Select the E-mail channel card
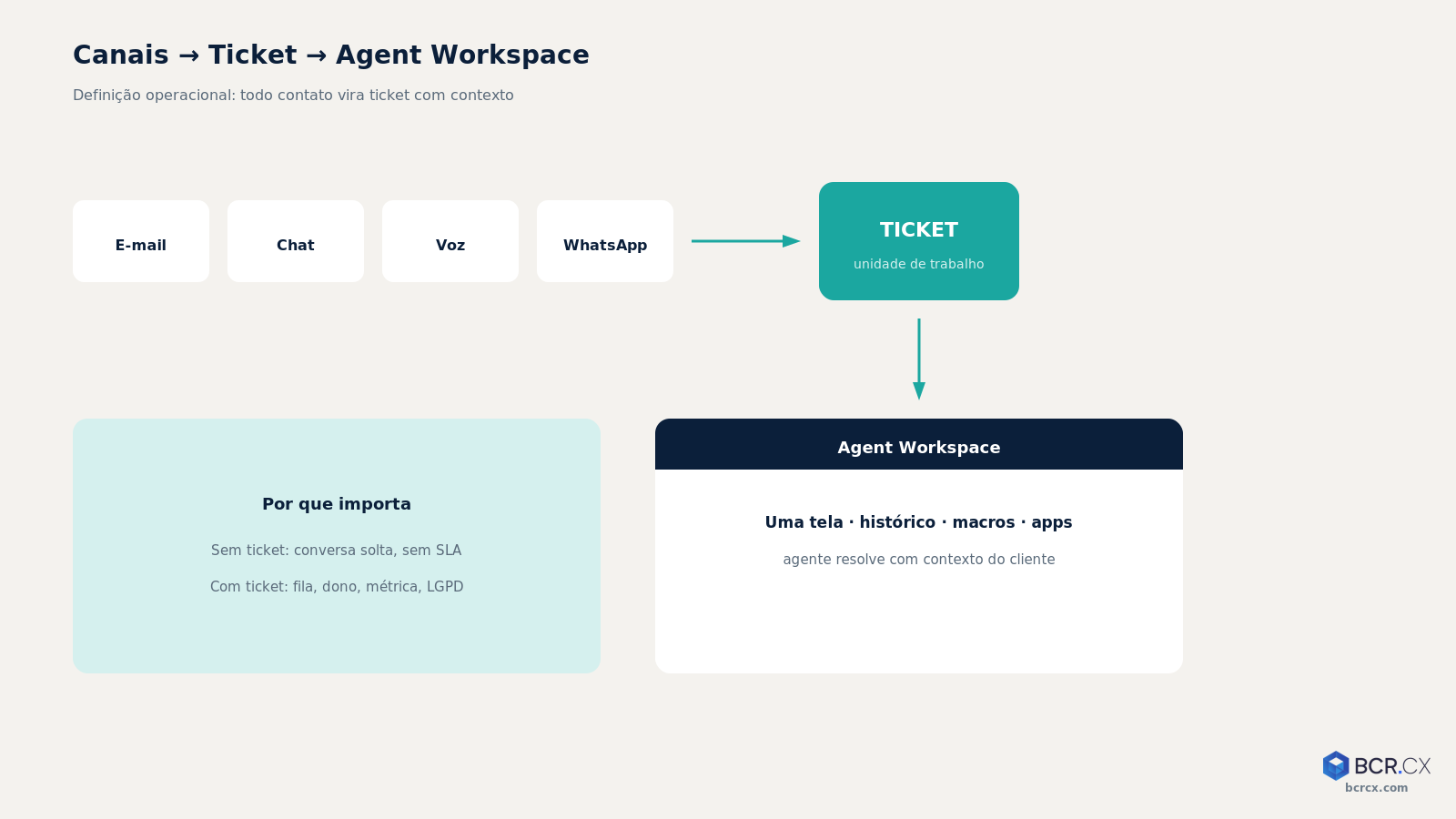The height and width of the screenshot is (819, 1456). click(141, 241)
